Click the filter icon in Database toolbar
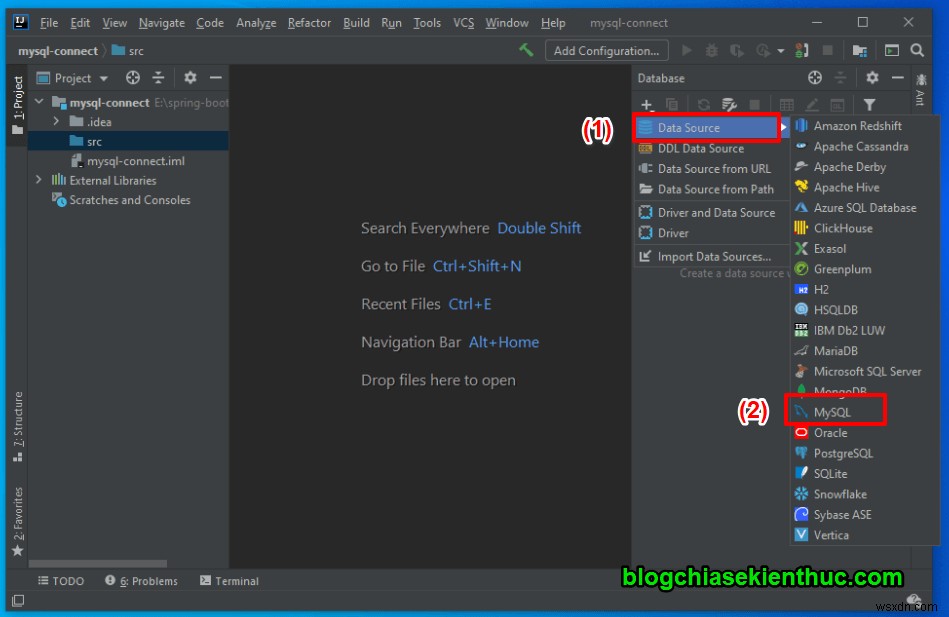 coord(871,104)
